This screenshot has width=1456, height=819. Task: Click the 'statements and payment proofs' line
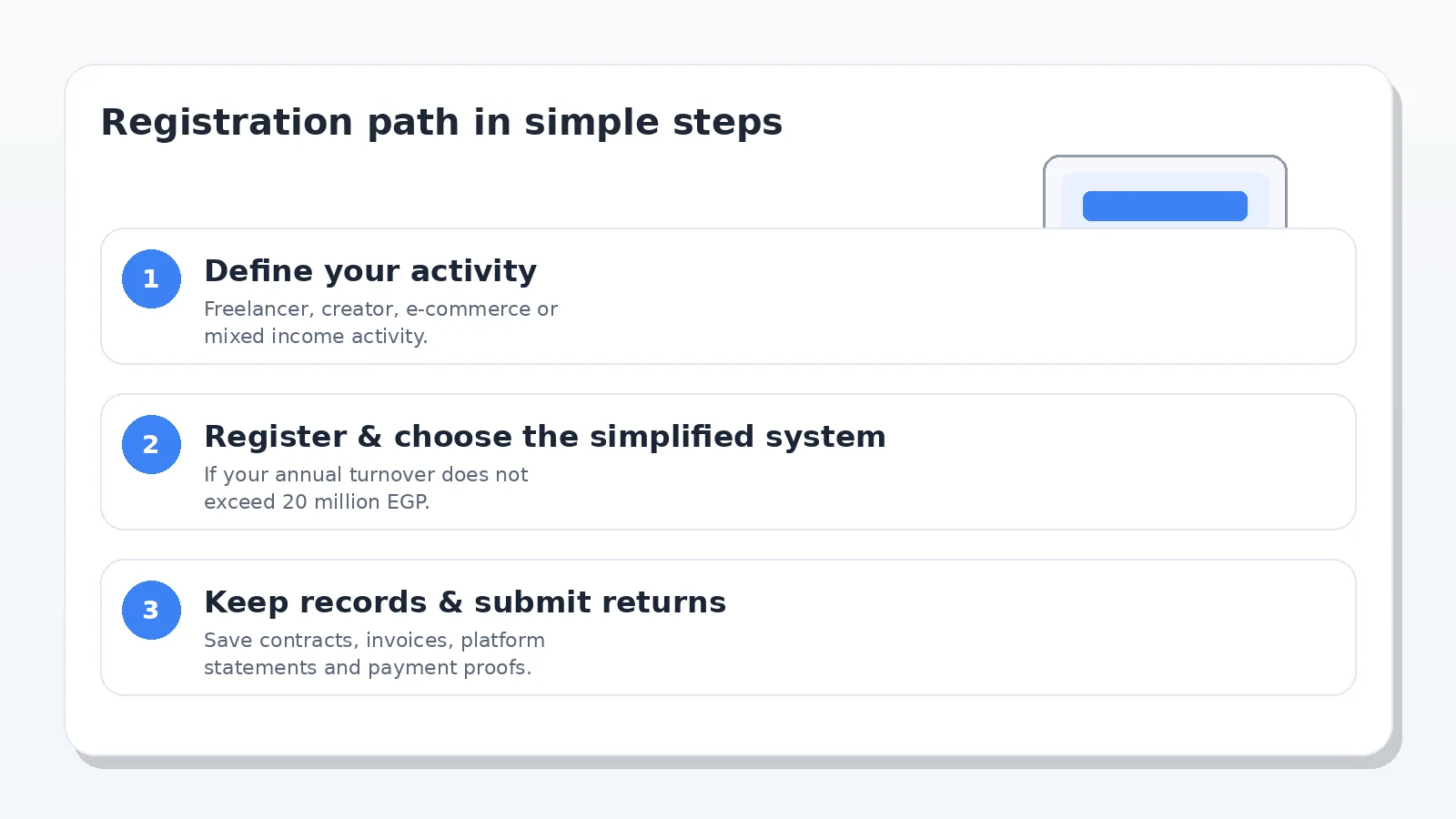coord(368,668)
